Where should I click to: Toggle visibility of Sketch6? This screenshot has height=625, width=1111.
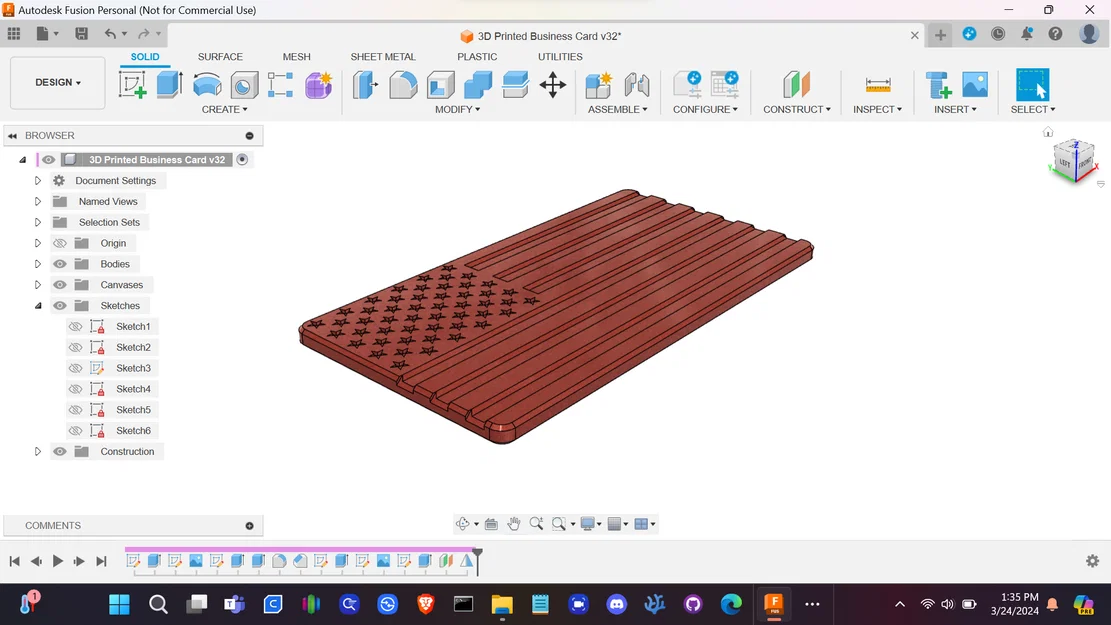point(75,431)
